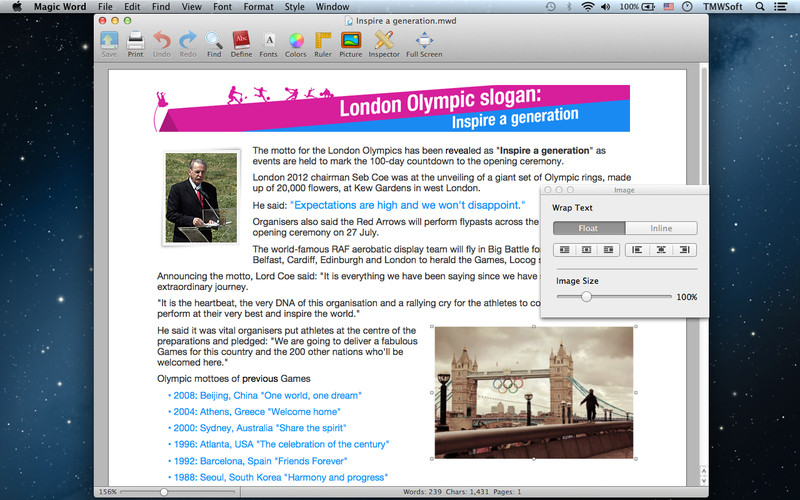
Task: Choose align-right no-wrap image icon
Action: click(685, 249)
